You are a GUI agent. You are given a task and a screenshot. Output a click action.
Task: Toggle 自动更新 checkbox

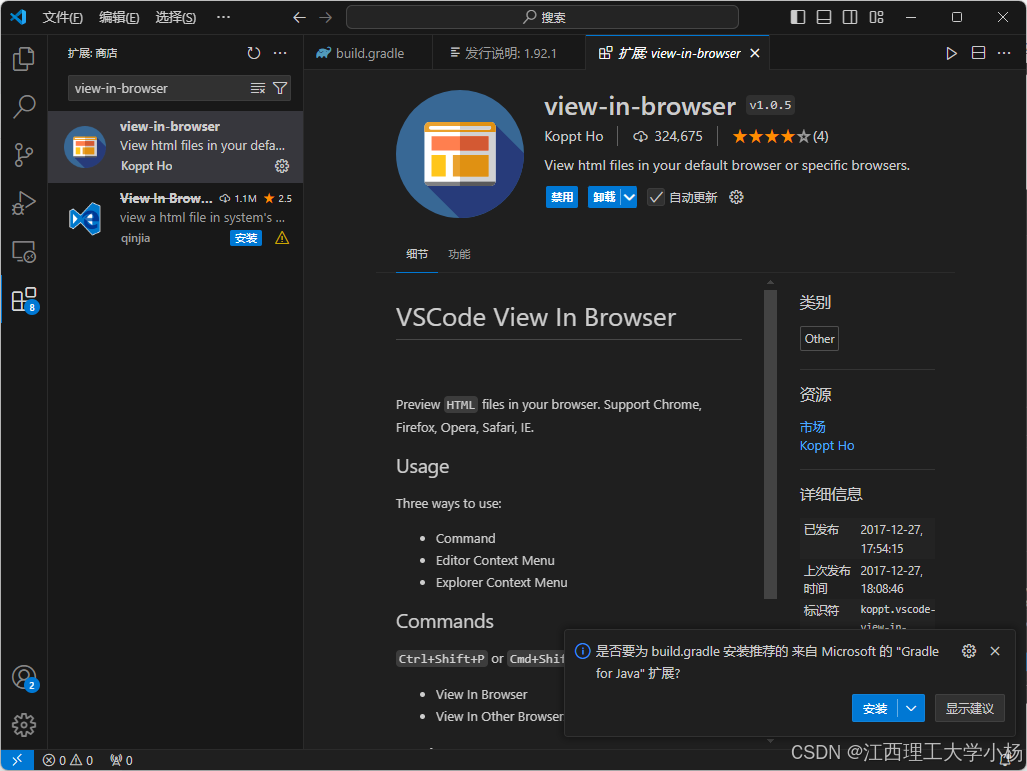click(656, 197)
